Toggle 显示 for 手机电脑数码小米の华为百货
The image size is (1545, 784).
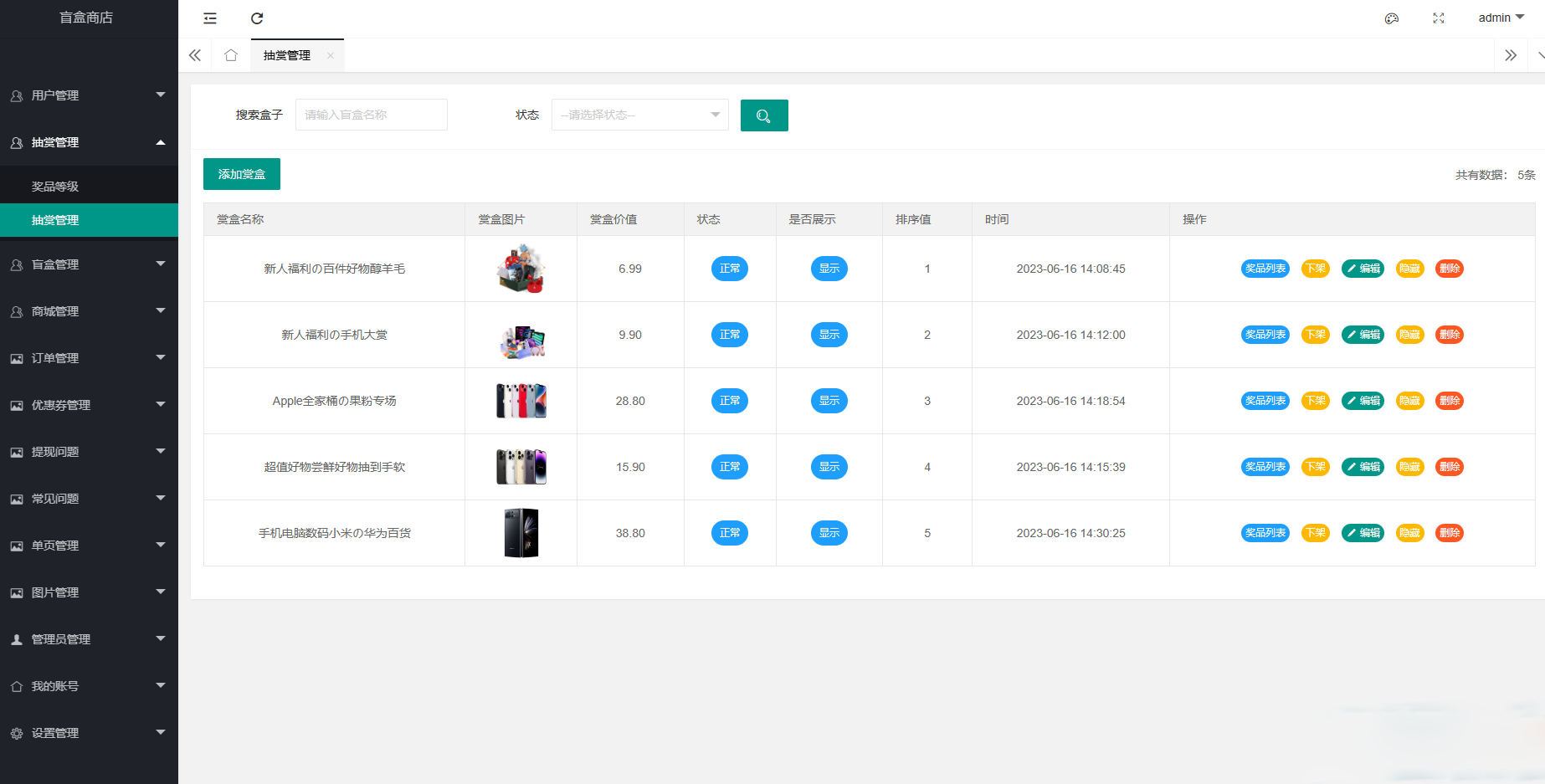click(x=829, y=533)
